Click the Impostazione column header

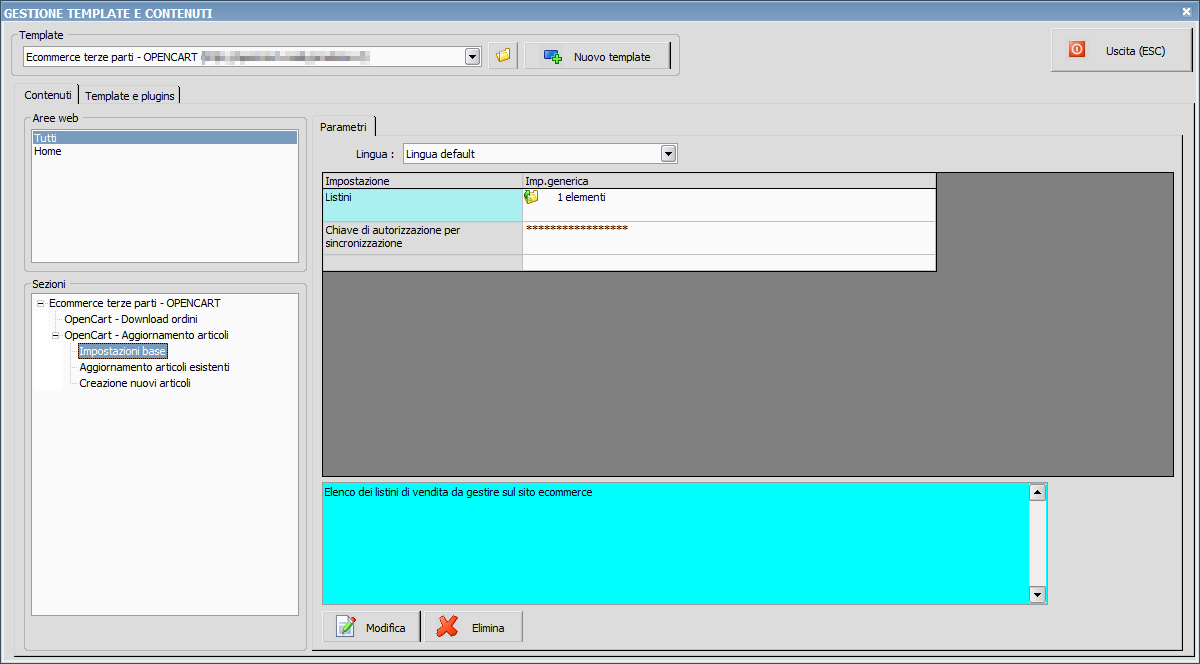pyautogui.click(x=422, y=181)
